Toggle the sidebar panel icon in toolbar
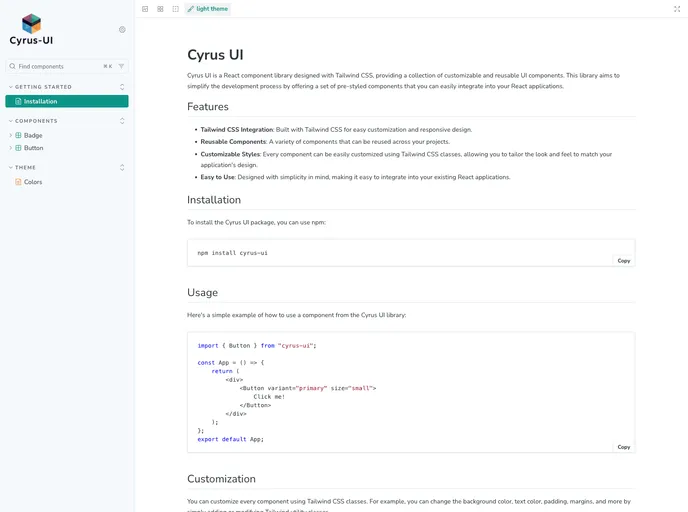This screenshot has height=512, width=688. (145, 9)
